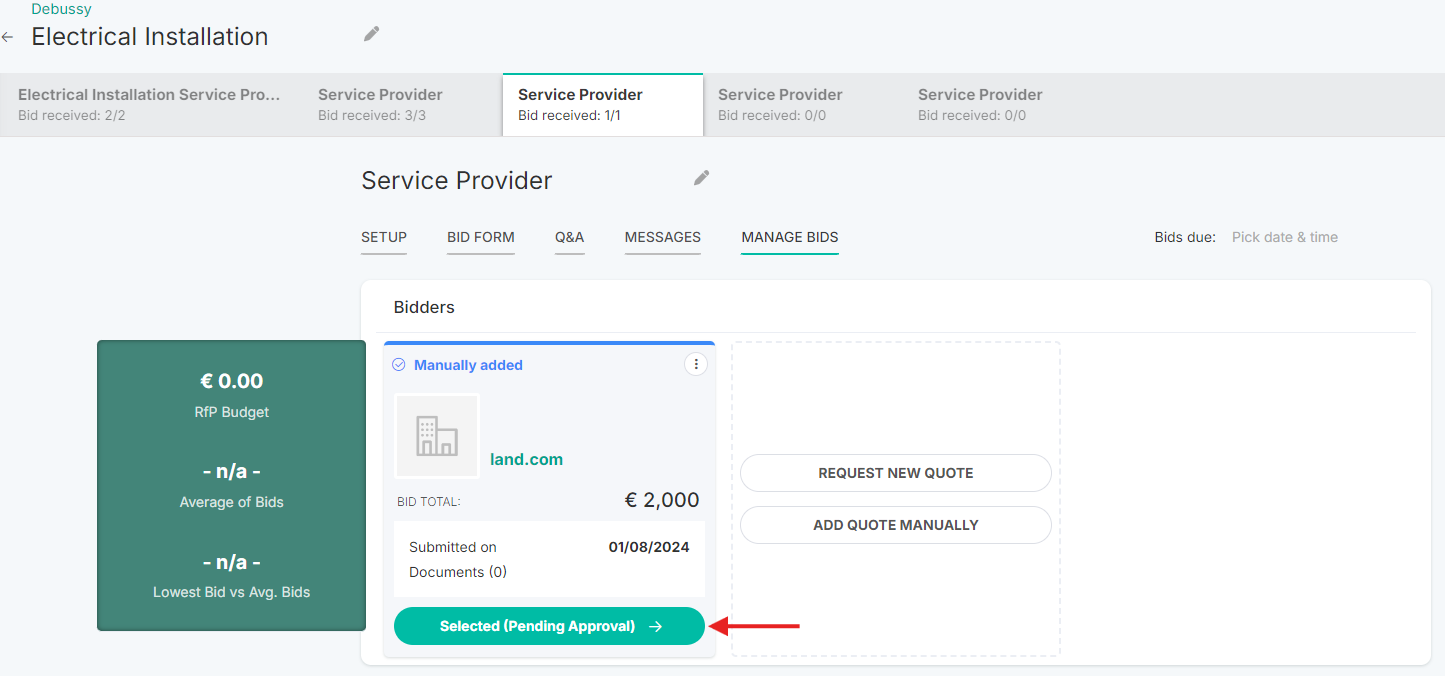Select the MANAGE BIDS section
The height and width of the screenshot is (676, 1445).
pyautogui.click(x=790, y=238)
